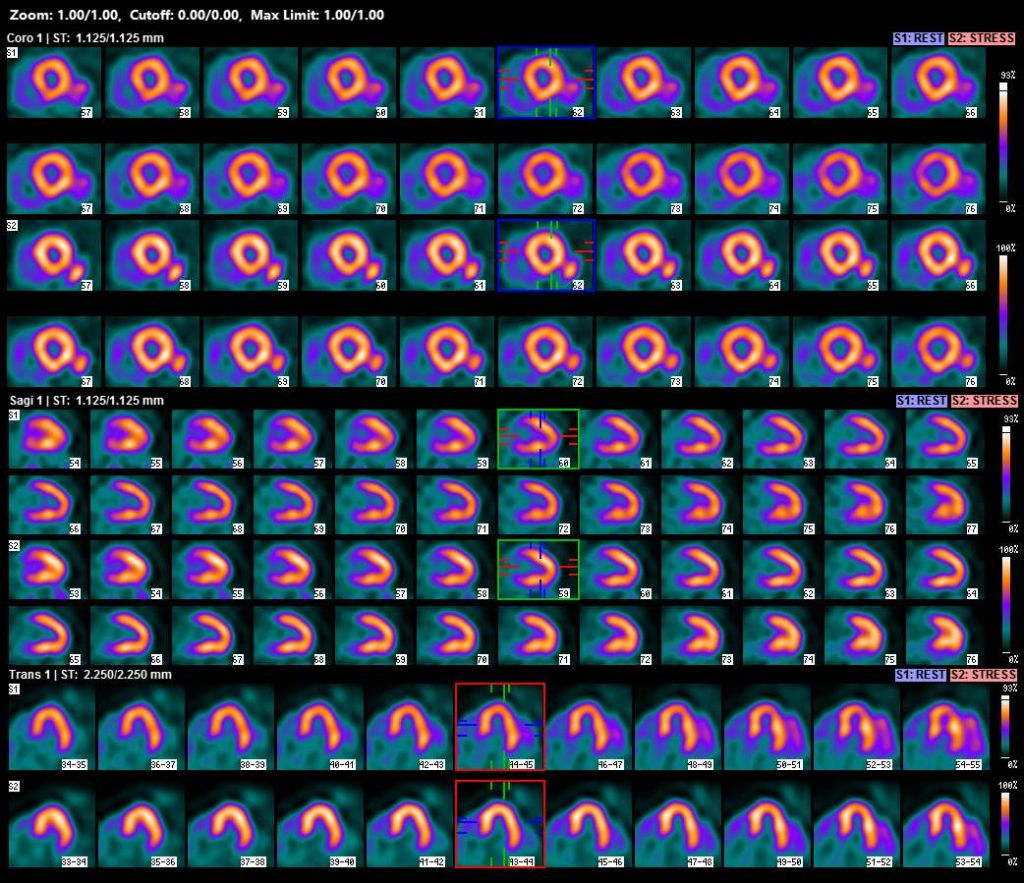Viewport: 1024px width, 883px height.
Task: Click the coronal stress 100% color scale bar
Action: (x=1003, y=317)
